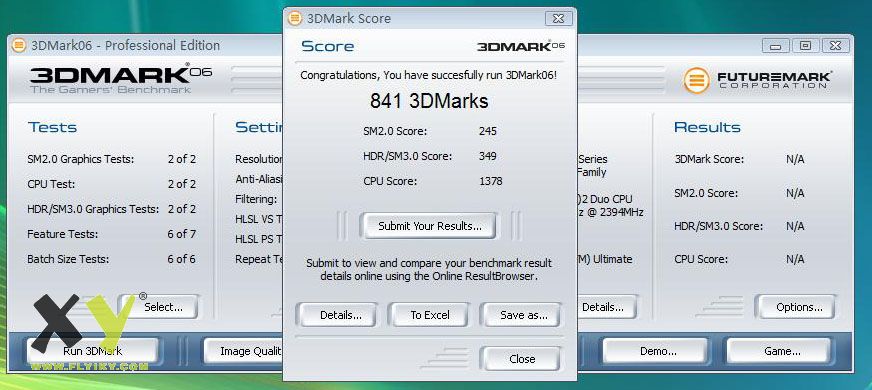Screen dimensions: 872x390
Task: Close the Score dialog with X button
Action: click(558, 18)
